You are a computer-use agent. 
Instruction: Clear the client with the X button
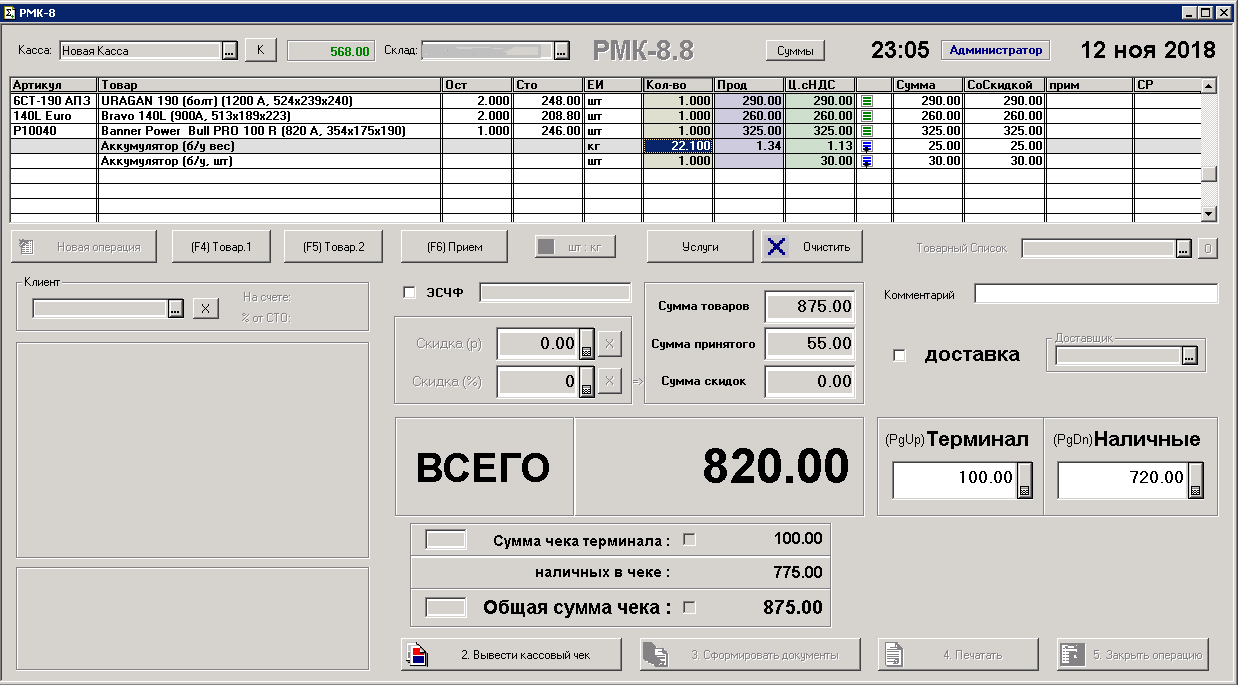click(205, 309)
